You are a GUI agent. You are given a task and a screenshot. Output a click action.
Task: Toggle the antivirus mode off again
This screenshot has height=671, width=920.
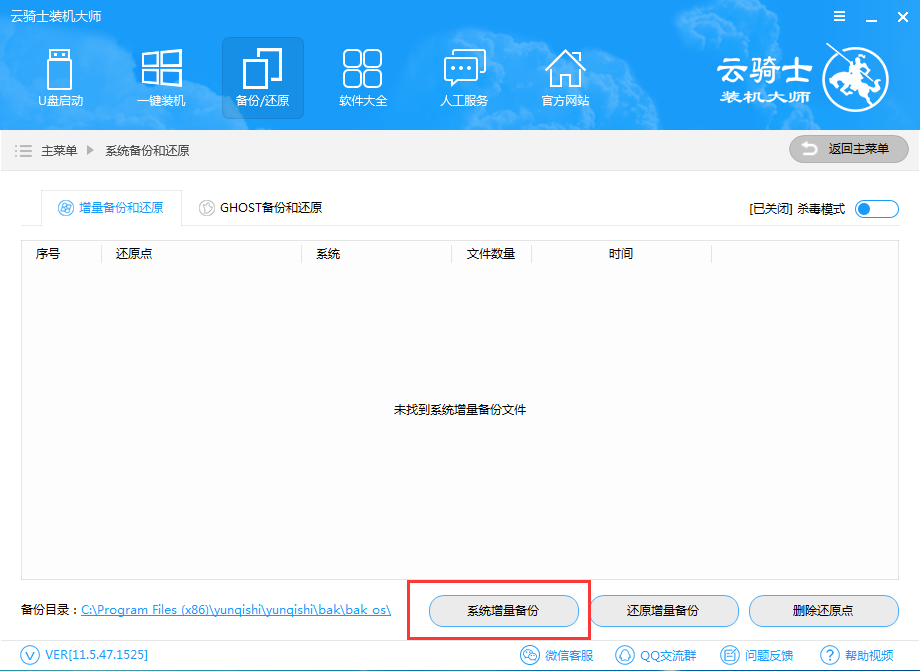876,208
